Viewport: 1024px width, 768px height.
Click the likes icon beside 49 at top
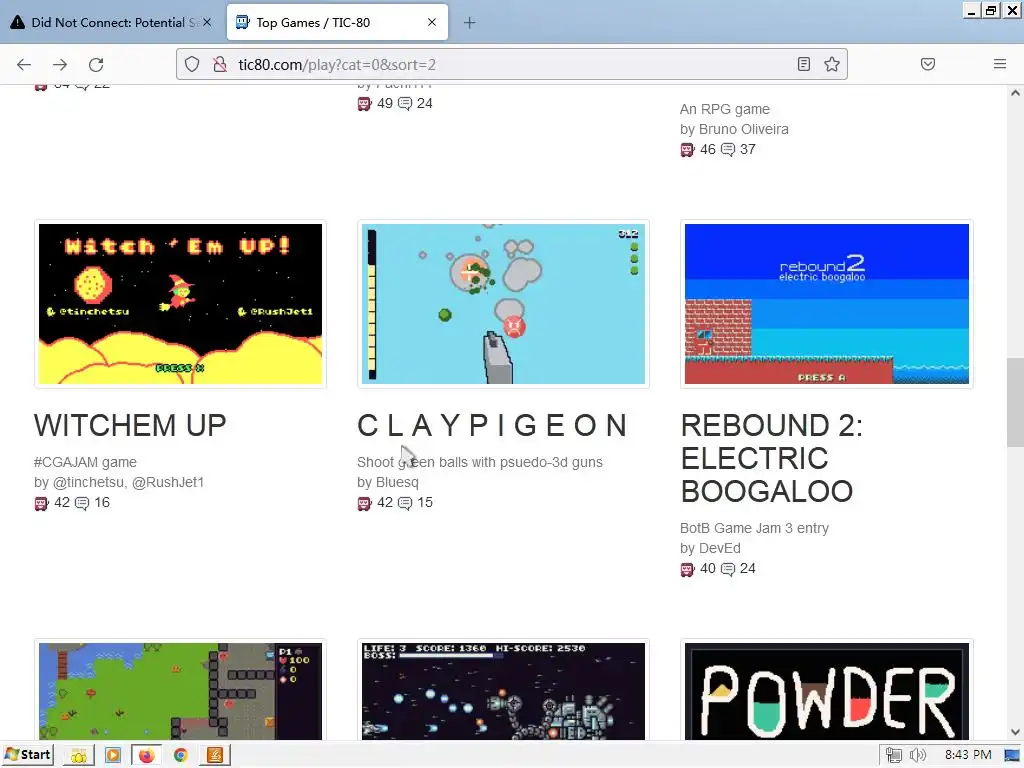coord(364,104)
